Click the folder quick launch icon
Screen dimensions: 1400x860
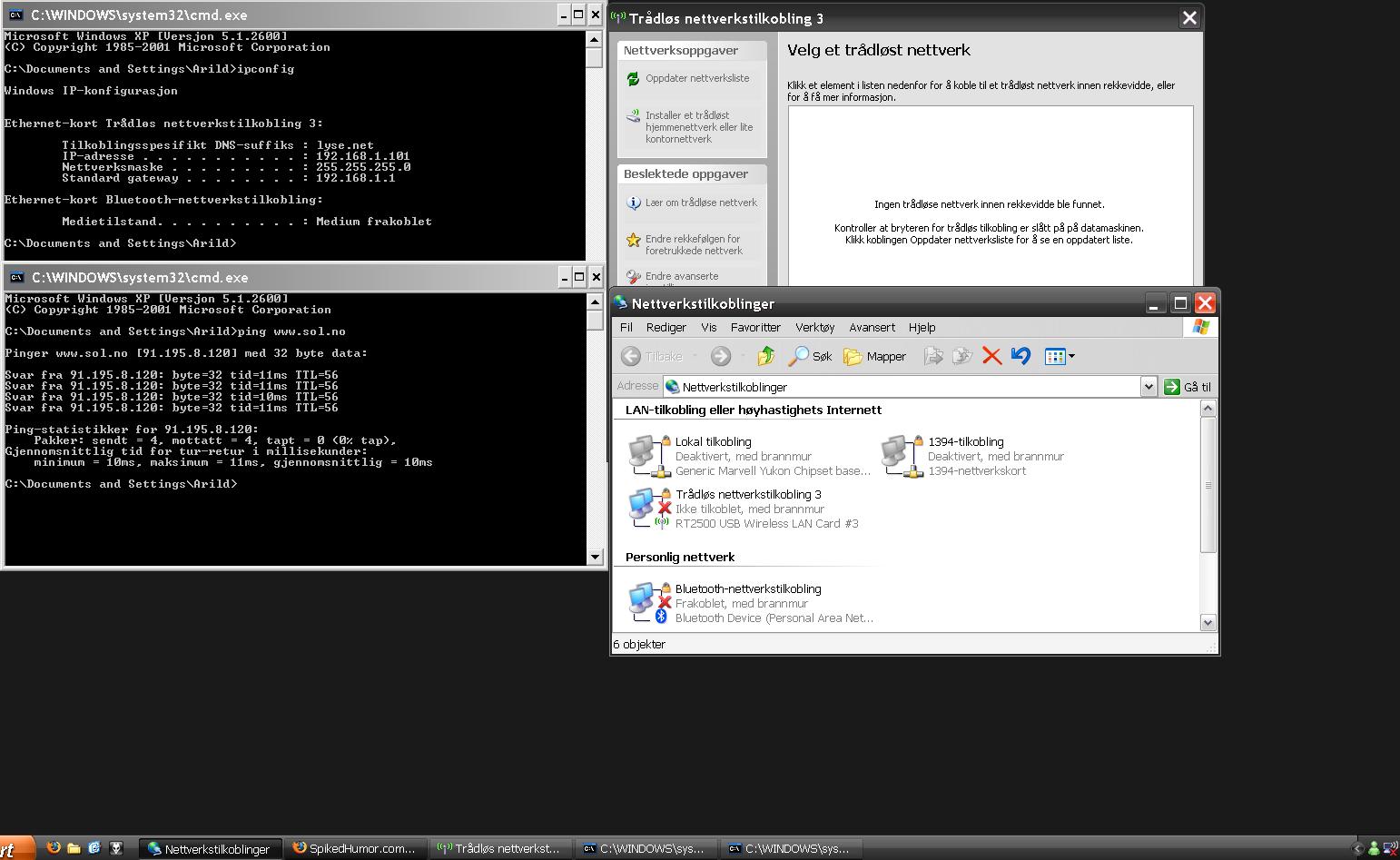point(74,848)
